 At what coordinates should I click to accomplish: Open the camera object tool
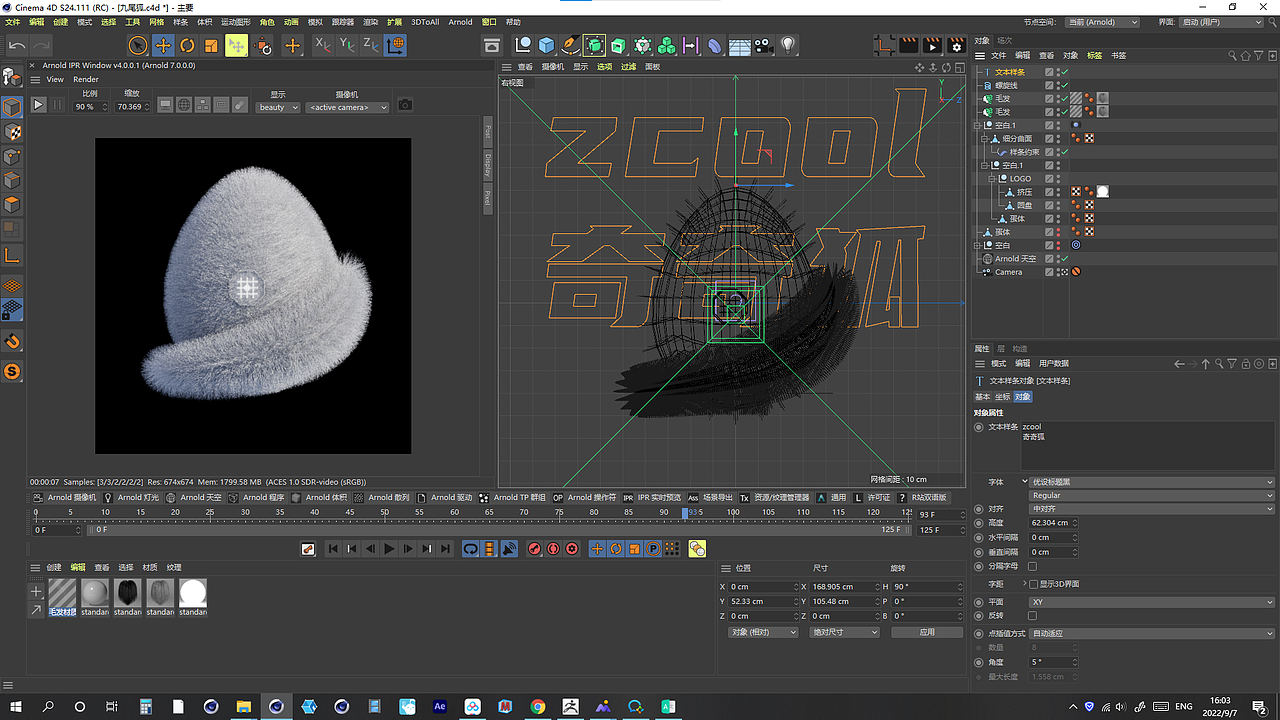point(764,45)
